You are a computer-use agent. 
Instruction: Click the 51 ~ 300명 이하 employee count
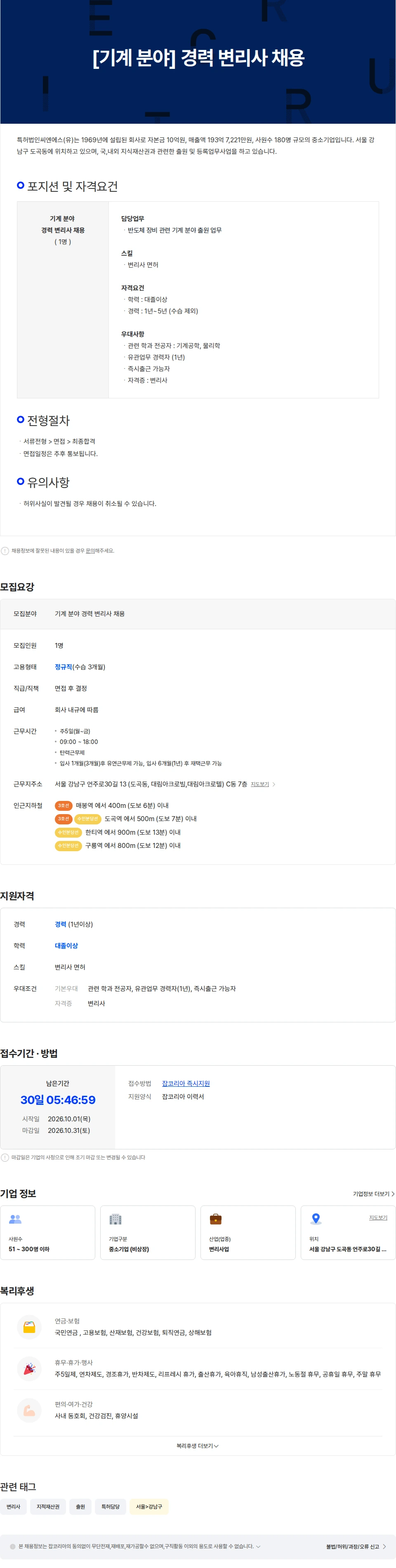[28, 1249]
